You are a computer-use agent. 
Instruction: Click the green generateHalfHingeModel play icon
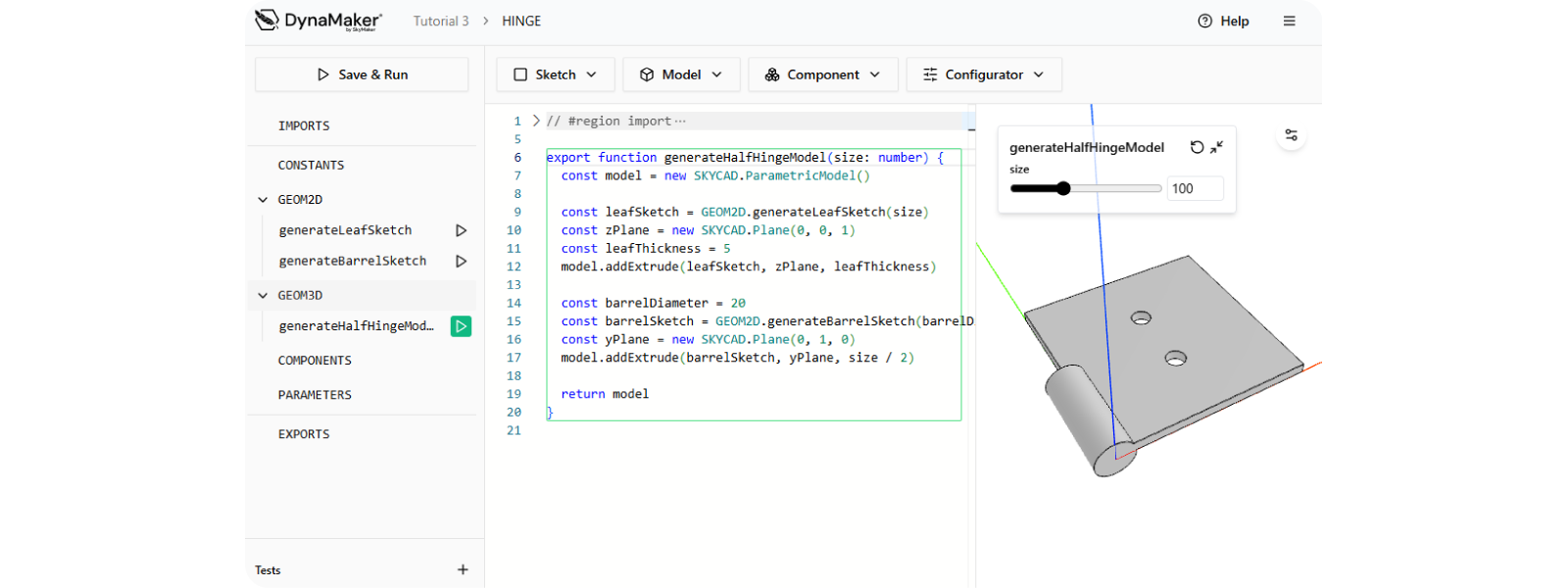461,326
